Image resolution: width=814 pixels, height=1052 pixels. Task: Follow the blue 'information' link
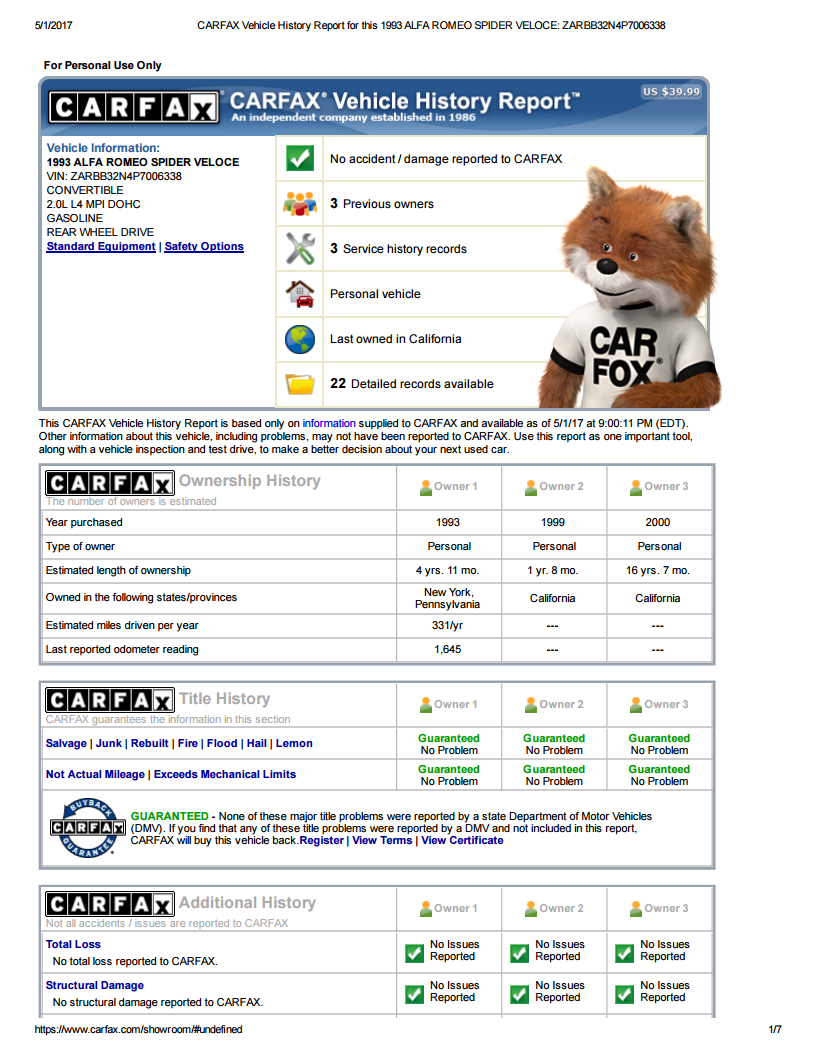pyautogui.click(x=329, y=423)
